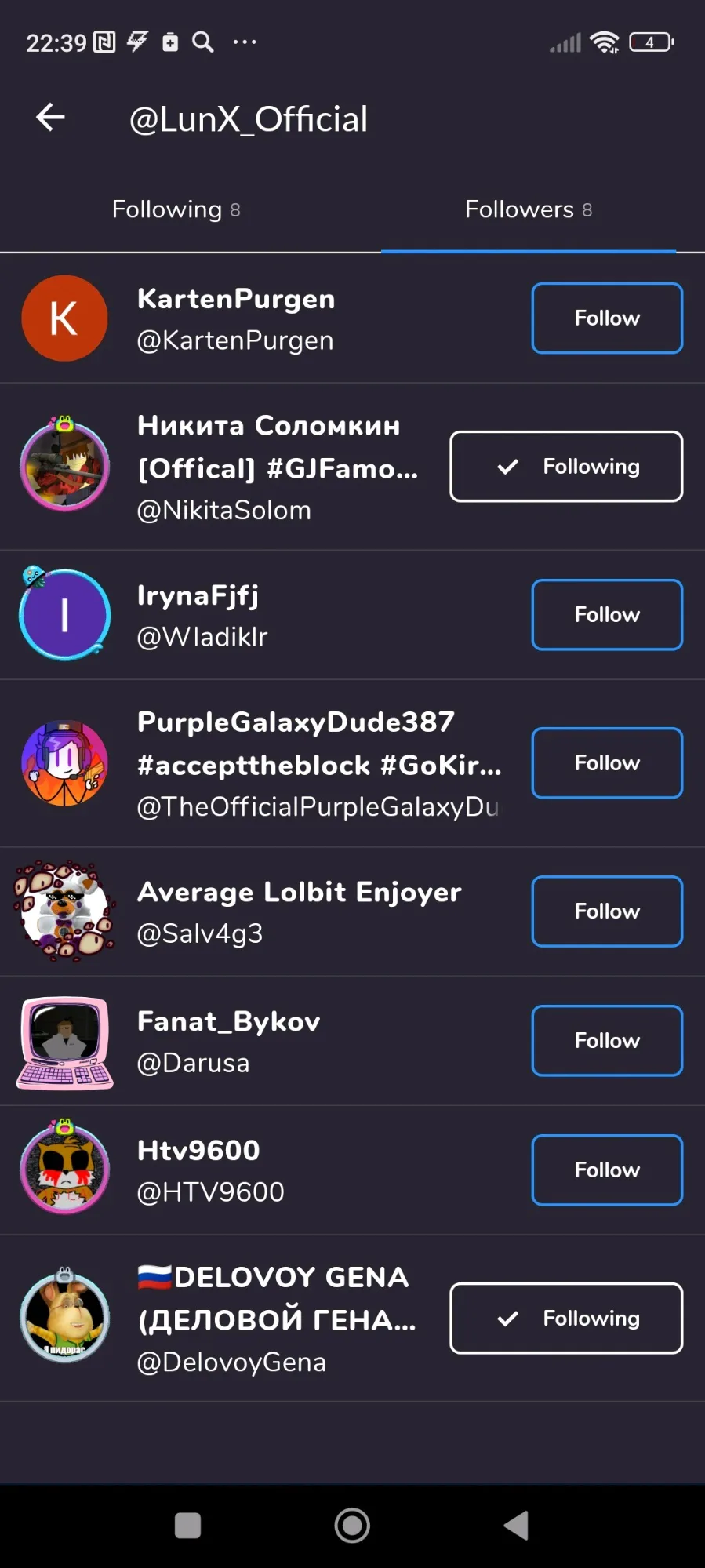This screenshot has width=705, height=1568.
Task: Follow KartenPurgen
Action: 607,318
